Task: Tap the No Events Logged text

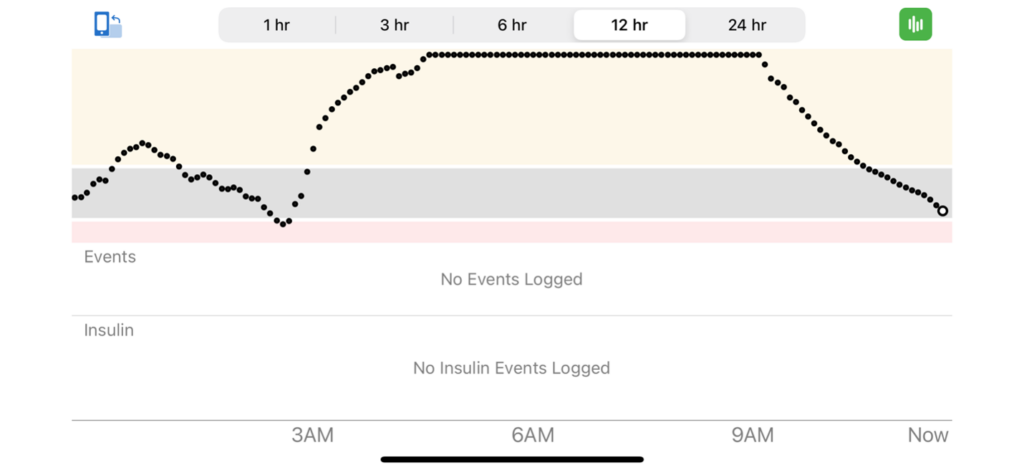Action: tap(511, 280)
